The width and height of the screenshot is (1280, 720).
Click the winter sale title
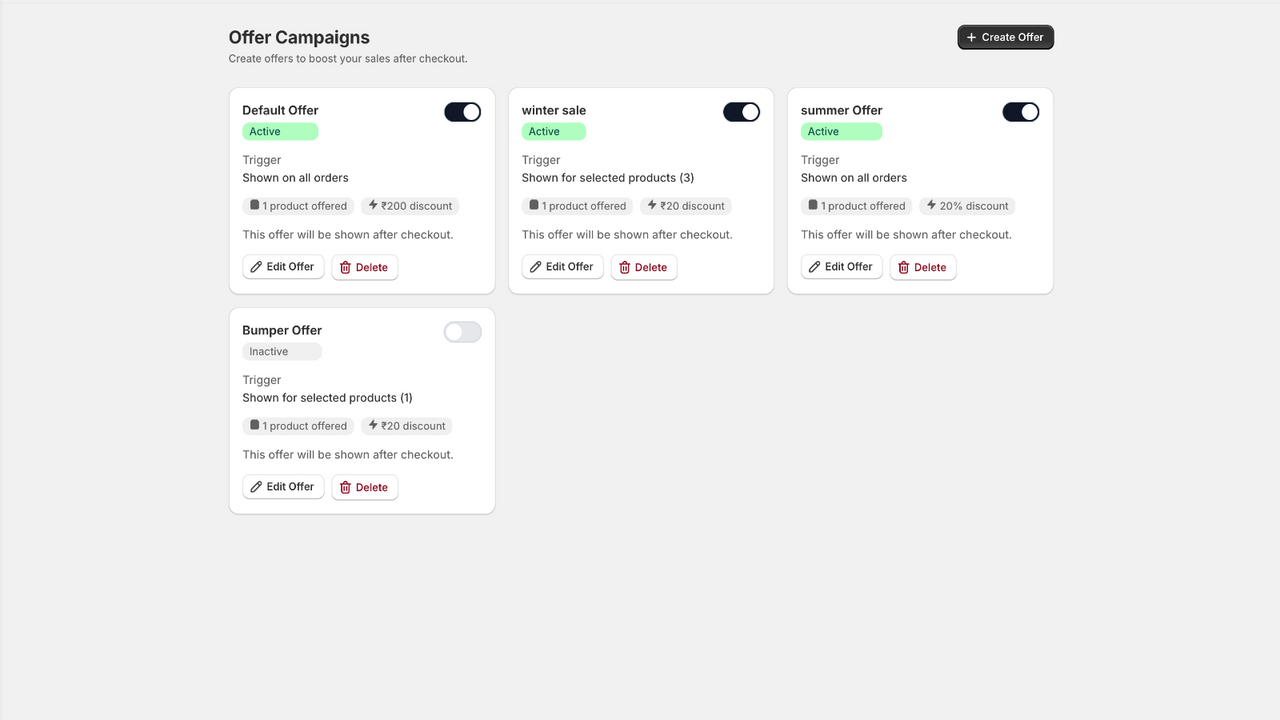554,110
